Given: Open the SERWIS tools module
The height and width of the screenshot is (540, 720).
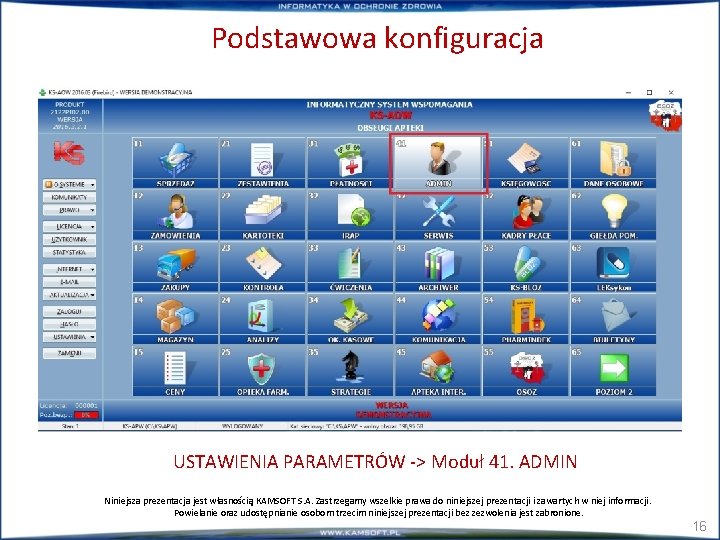Looking at the screenshot, I should pos(439,215).
